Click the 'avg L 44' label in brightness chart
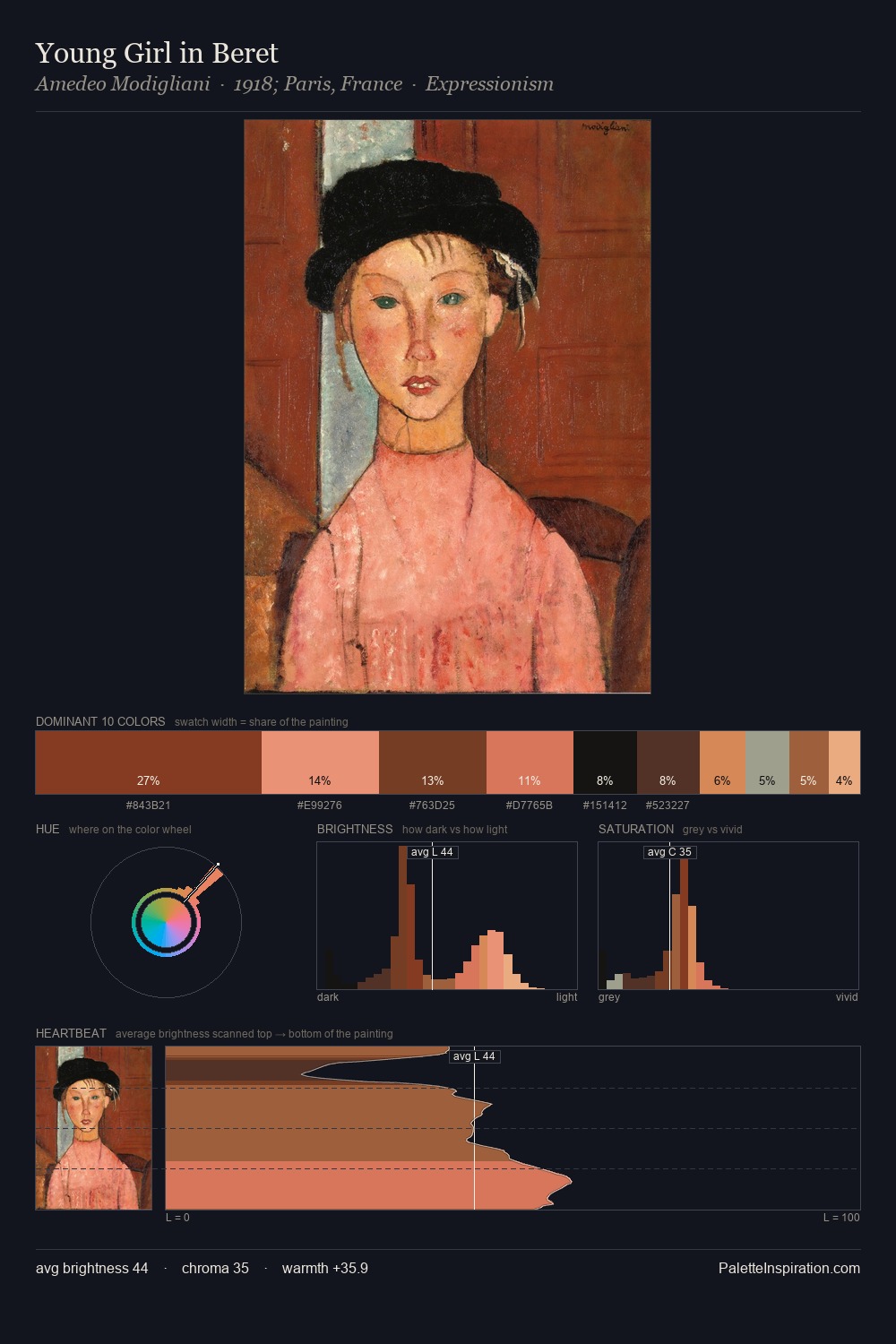This screenshot has width=896, height=1344. pyautogui.click(x=432, y=852)
